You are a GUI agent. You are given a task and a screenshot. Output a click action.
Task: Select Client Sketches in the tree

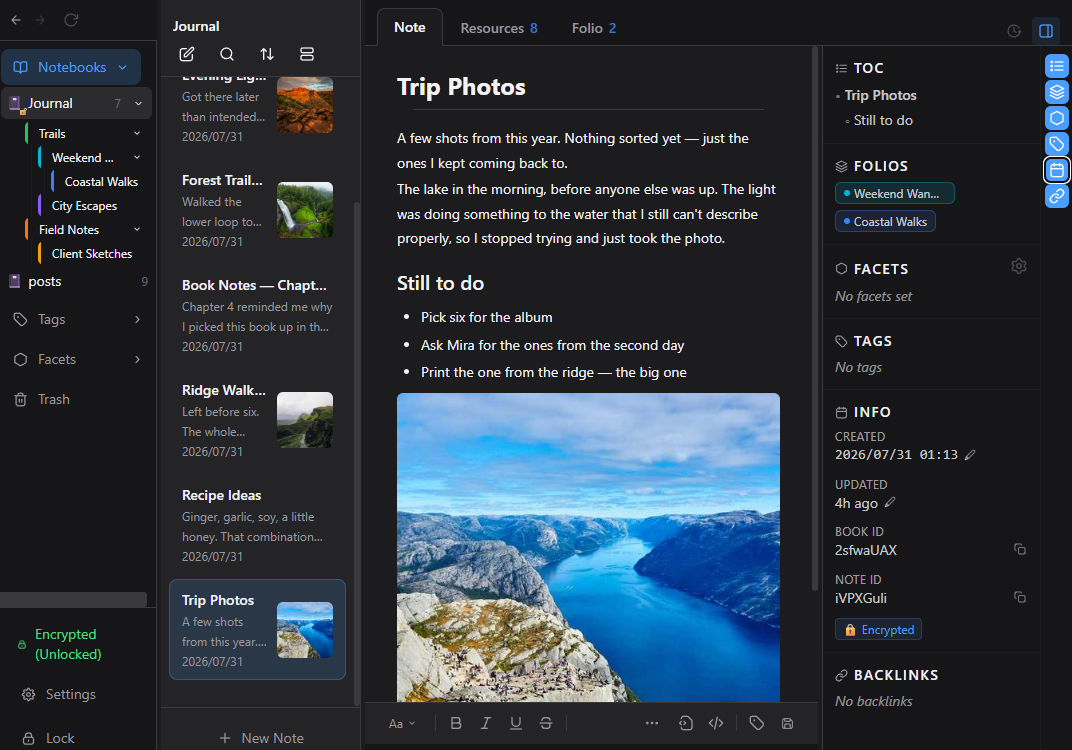[x=92, y=254]
